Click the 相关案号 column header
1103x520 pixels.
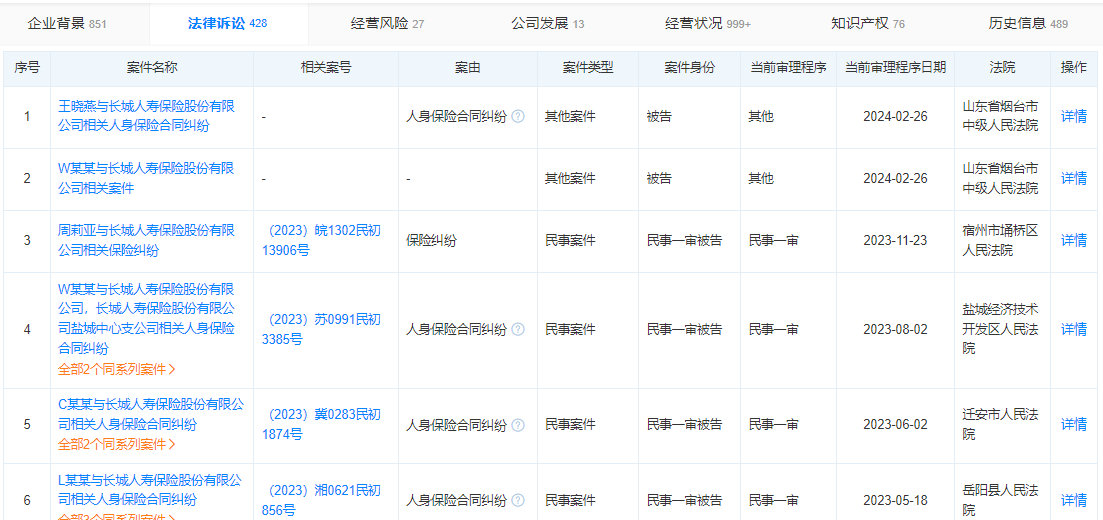click(326, 68)
